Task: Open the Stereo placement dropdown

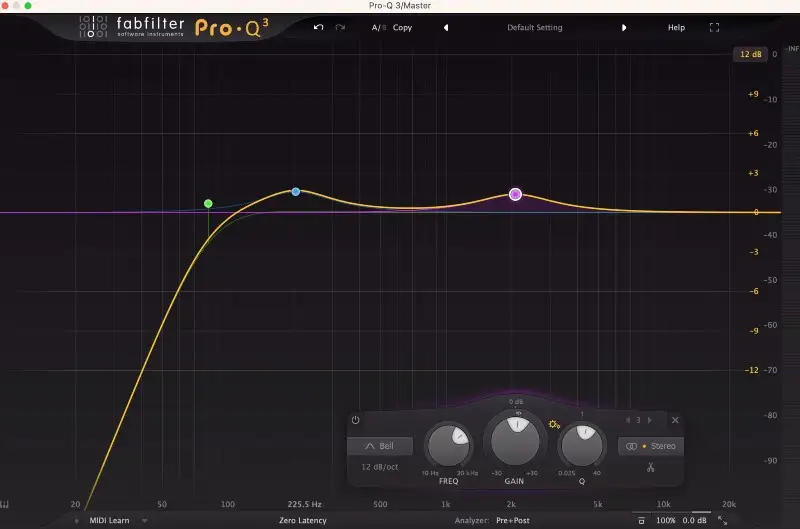Action: (x=650, y=446)
